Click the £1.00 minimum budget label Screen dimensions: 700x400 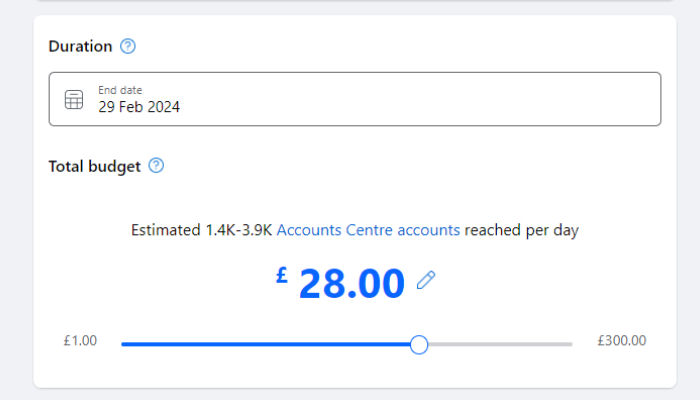tap(80, 340)
